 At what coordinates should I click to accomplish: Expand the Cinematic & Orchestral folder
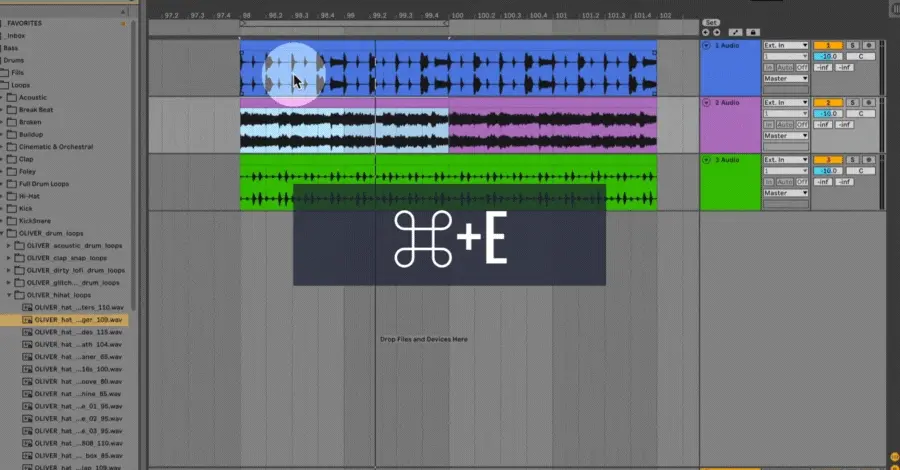(x=2, y=147)
